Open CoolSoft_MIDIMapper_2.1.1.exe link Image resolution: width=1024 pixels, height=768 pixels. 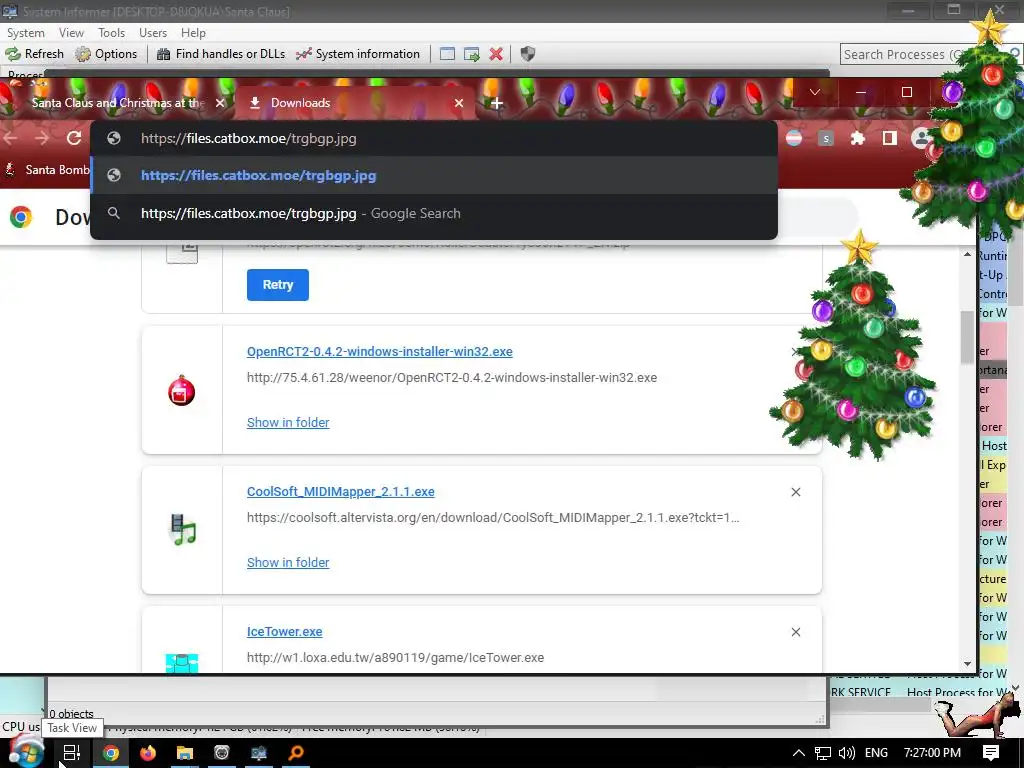tap(340, 492)
